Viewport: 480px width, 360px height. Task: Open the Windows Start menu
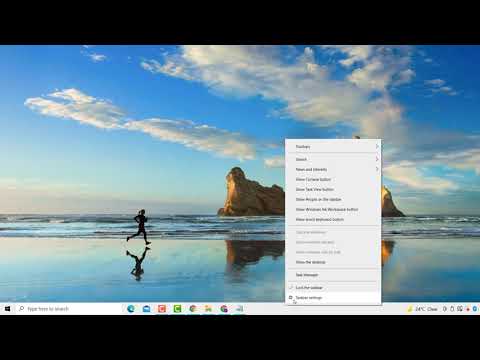click(x=7, y=309)
